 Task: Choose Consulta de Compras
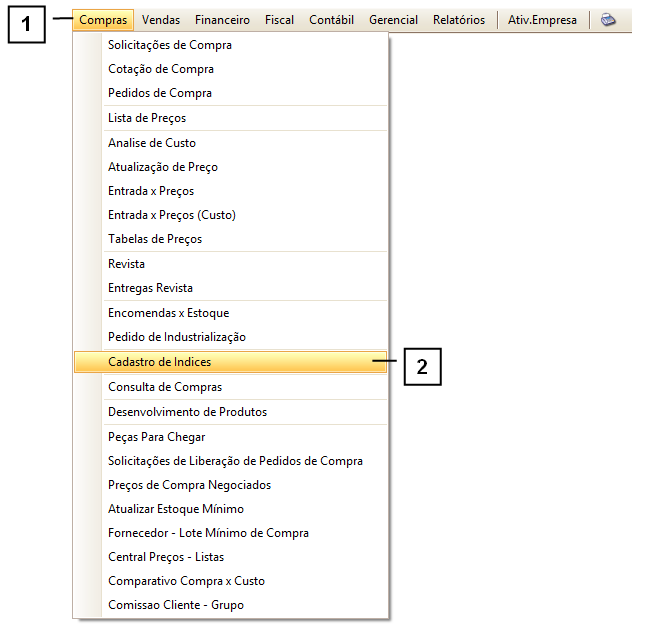(x=165, y=387)
